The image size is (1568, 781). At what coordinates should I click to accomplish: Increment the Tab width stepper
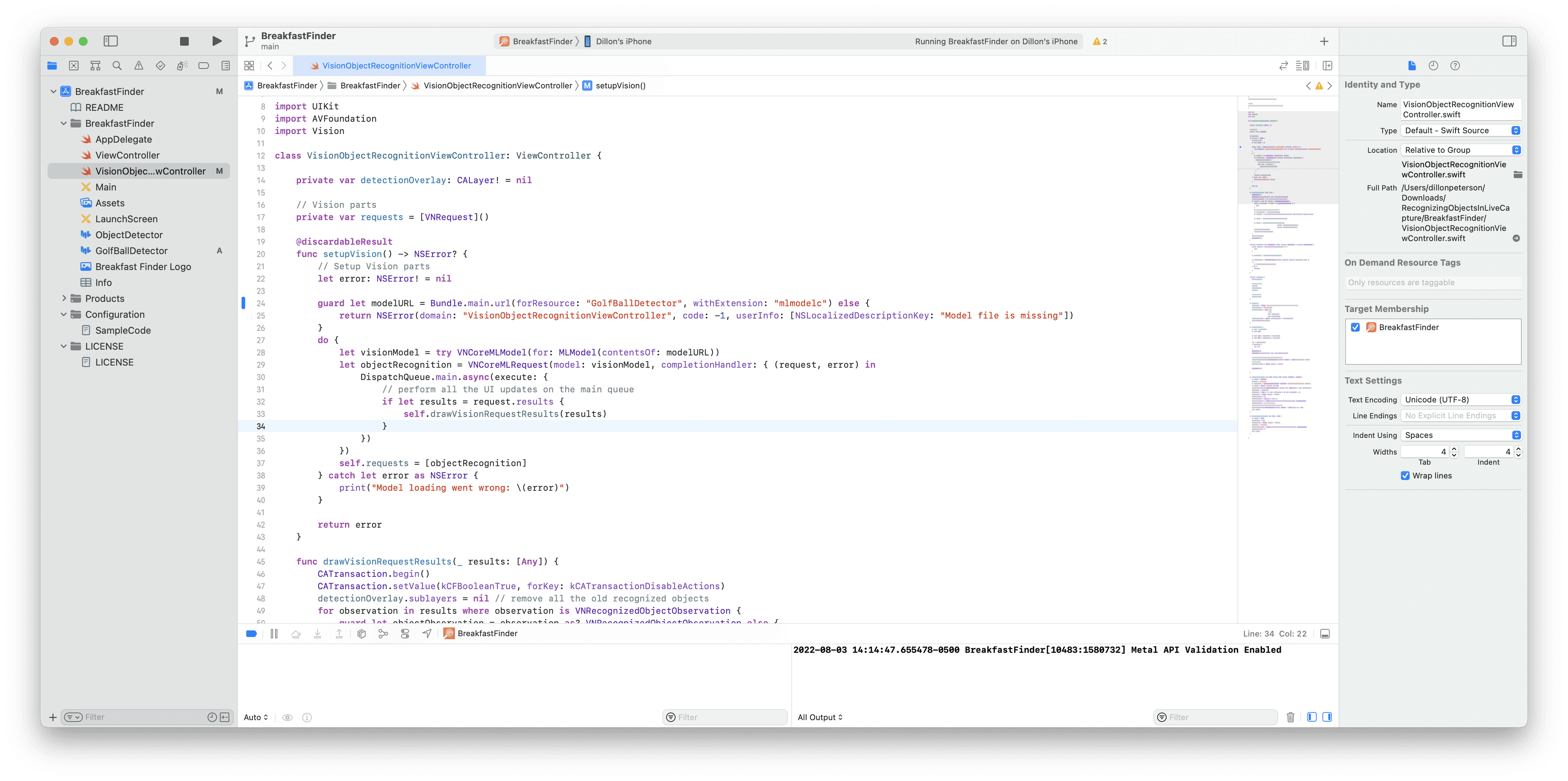(1454, 449)
